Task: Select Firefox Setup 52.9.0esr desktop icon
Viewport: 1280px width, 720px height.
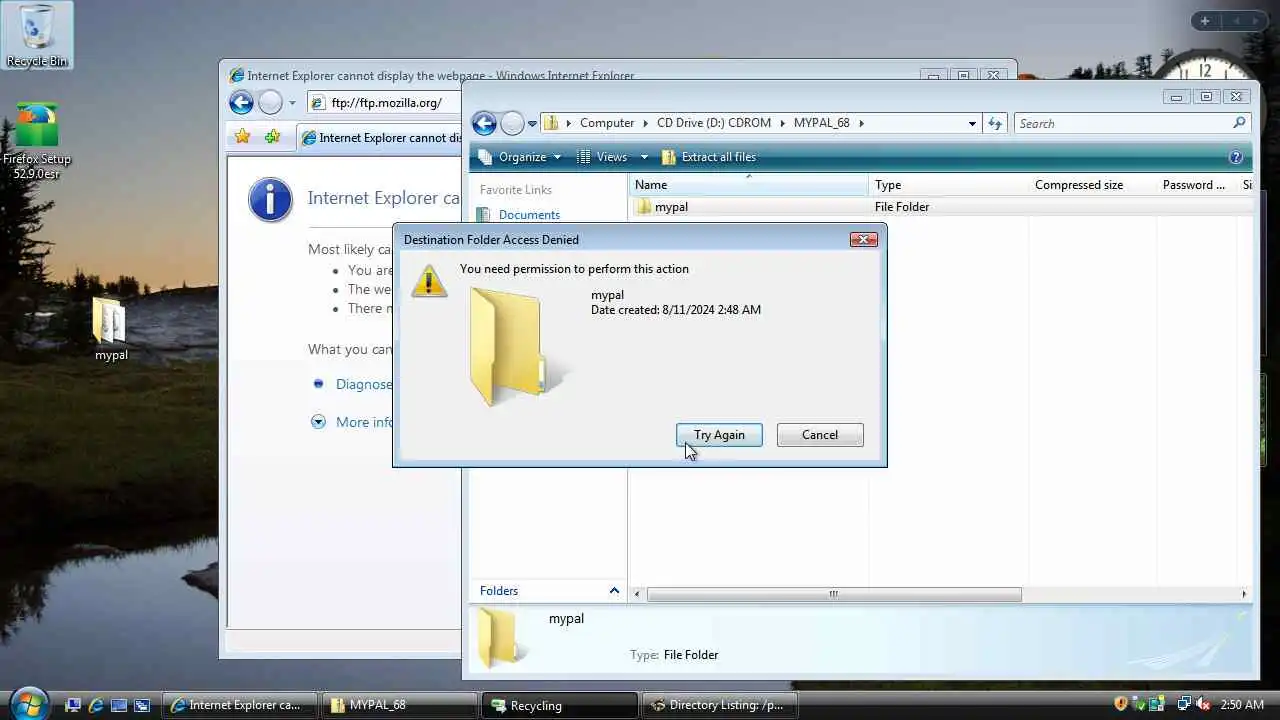Action: pos(37,141)
